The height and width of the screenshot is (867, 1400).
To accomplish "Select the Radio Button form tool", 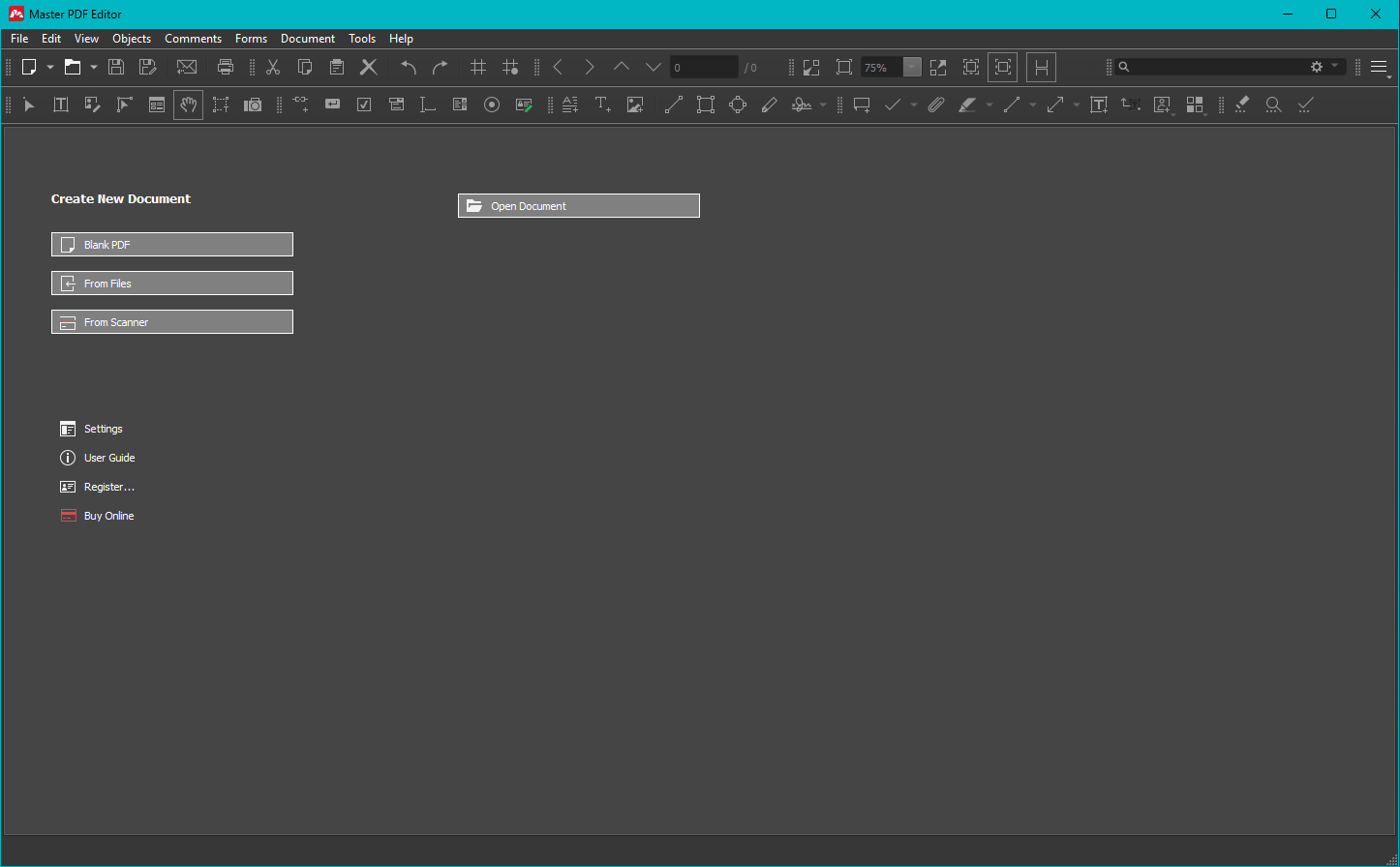I will click(492, 105).
